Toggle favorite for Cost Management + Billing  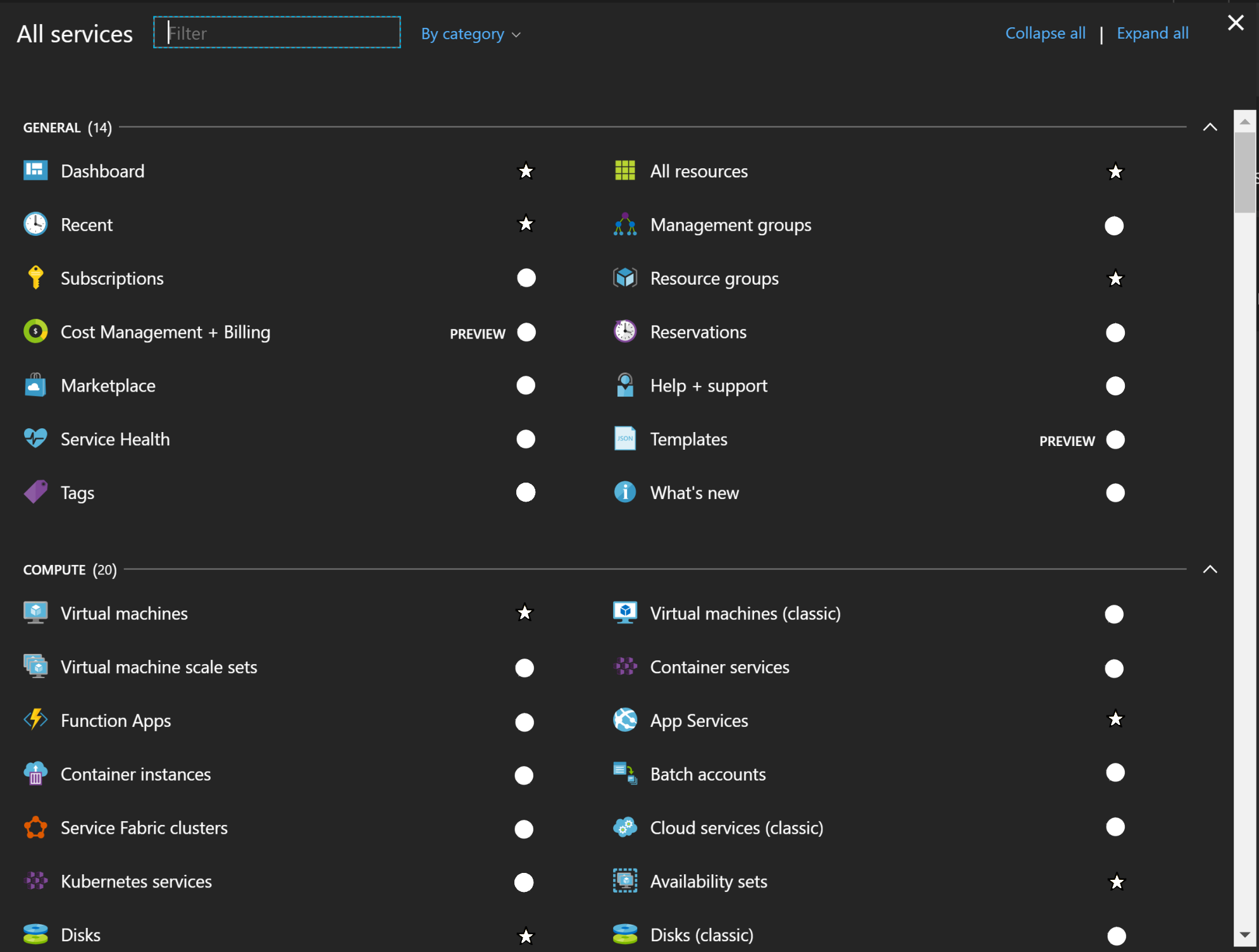click(x=526, y=332)
